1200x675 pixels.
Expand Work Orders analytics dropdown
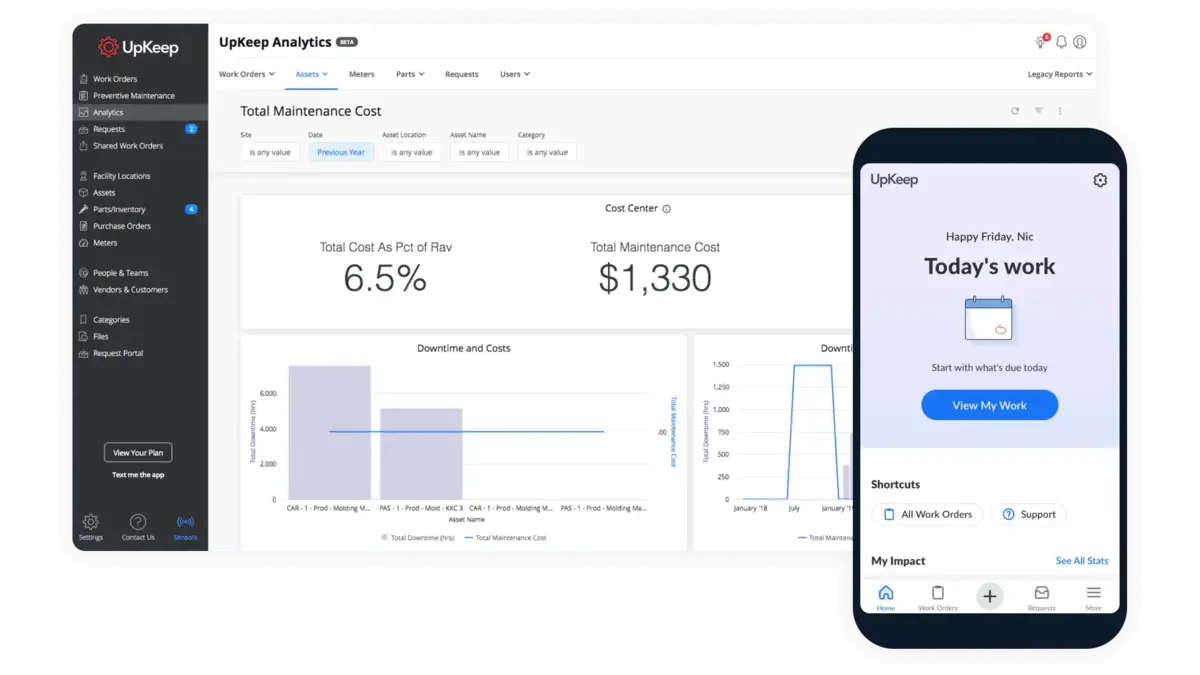(x=247, y=74)
